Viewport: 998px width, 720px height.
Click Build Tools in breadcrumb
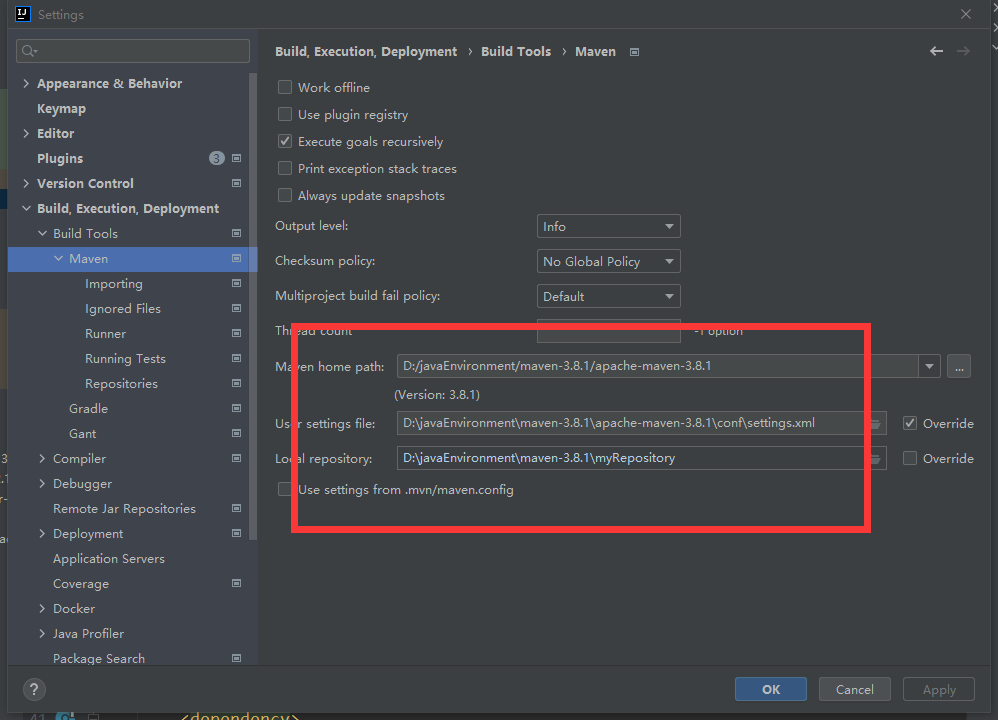click(x=516, y=52)
